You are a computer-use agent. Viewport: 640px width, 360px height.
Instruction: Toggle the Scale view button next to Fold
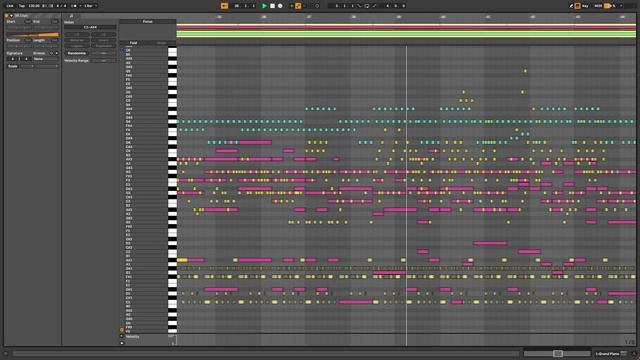[x=162, y=42]
